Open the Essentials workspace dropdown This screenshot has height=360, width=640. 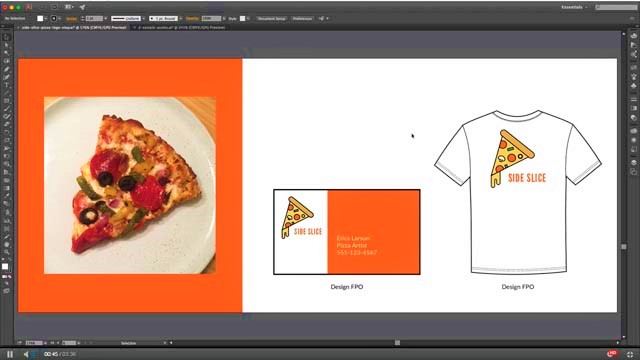574,7
